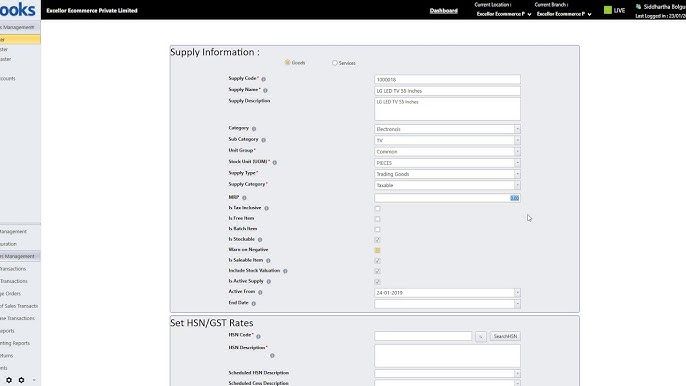The height and width of the screenshot is (386, 686).
Task: Click the info icon next to Category
Action: point(254,129)
